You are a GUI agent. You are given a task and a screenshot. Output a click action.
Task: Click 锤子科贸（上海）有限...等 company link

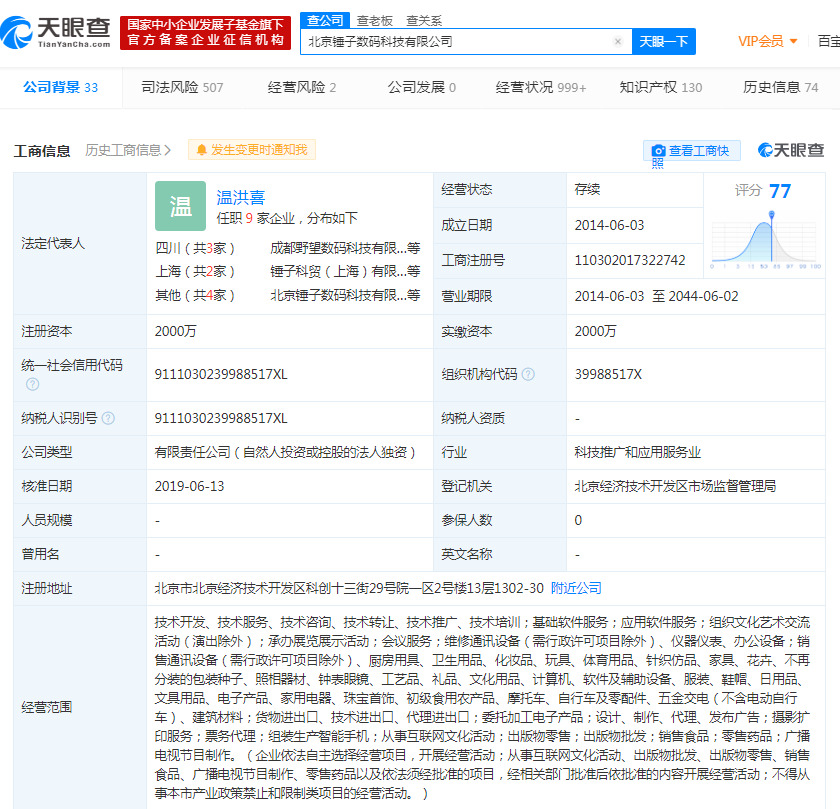coord(345,272)
